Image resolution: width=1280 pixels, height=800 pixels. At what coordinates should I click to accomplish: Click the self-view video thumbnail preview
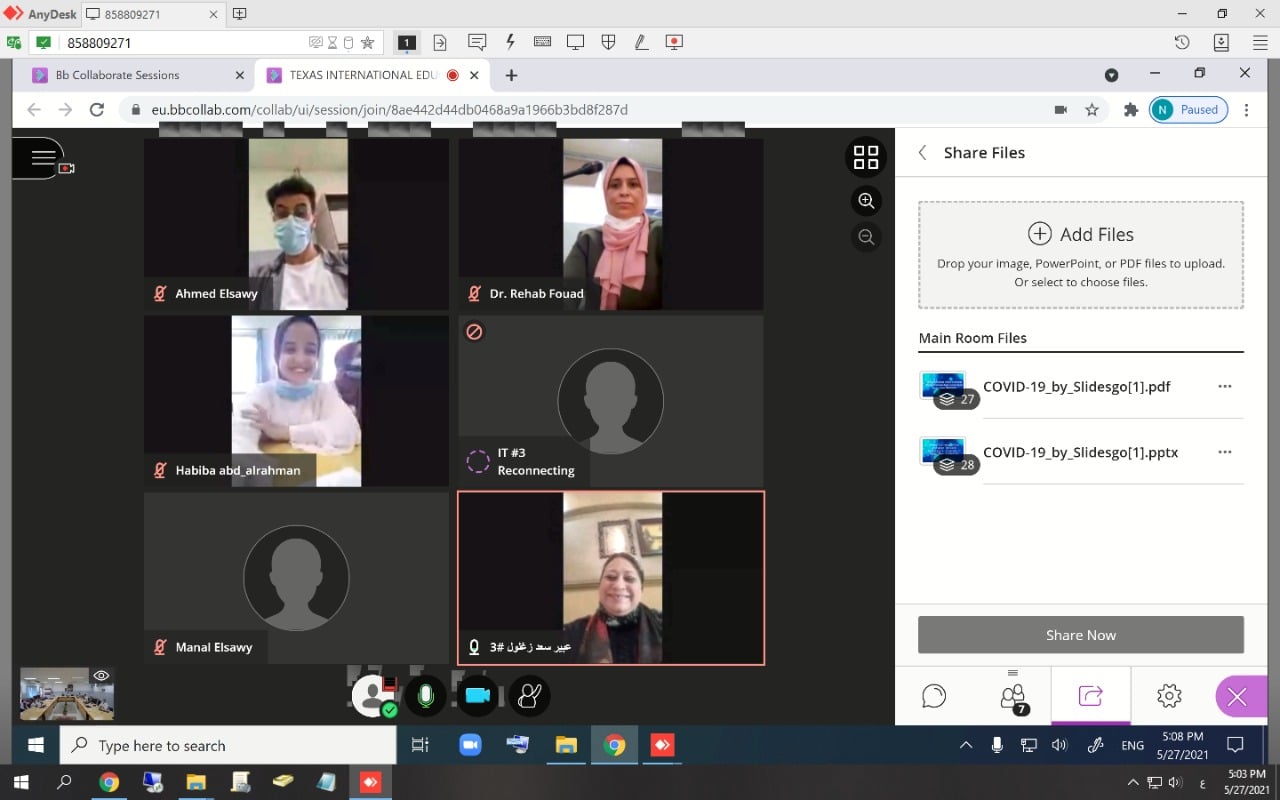67,694
